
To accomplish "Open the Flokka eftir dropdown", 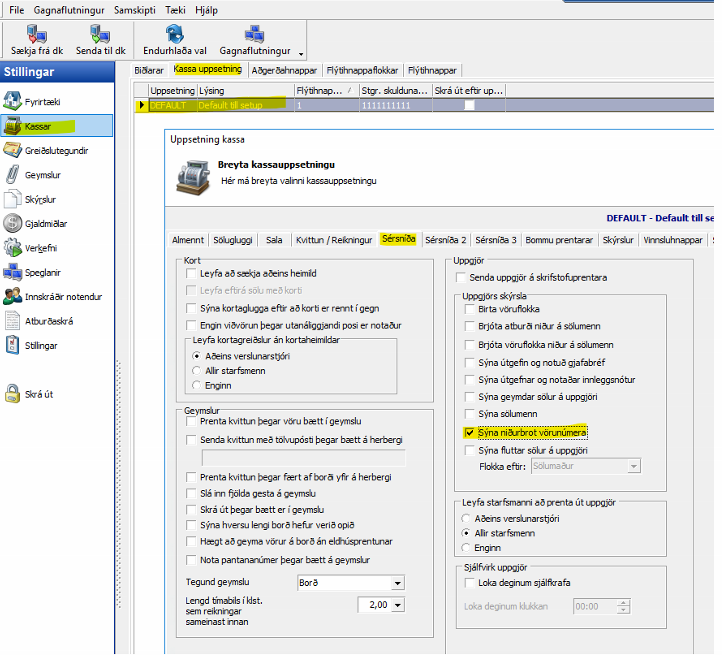I will 632,465.
